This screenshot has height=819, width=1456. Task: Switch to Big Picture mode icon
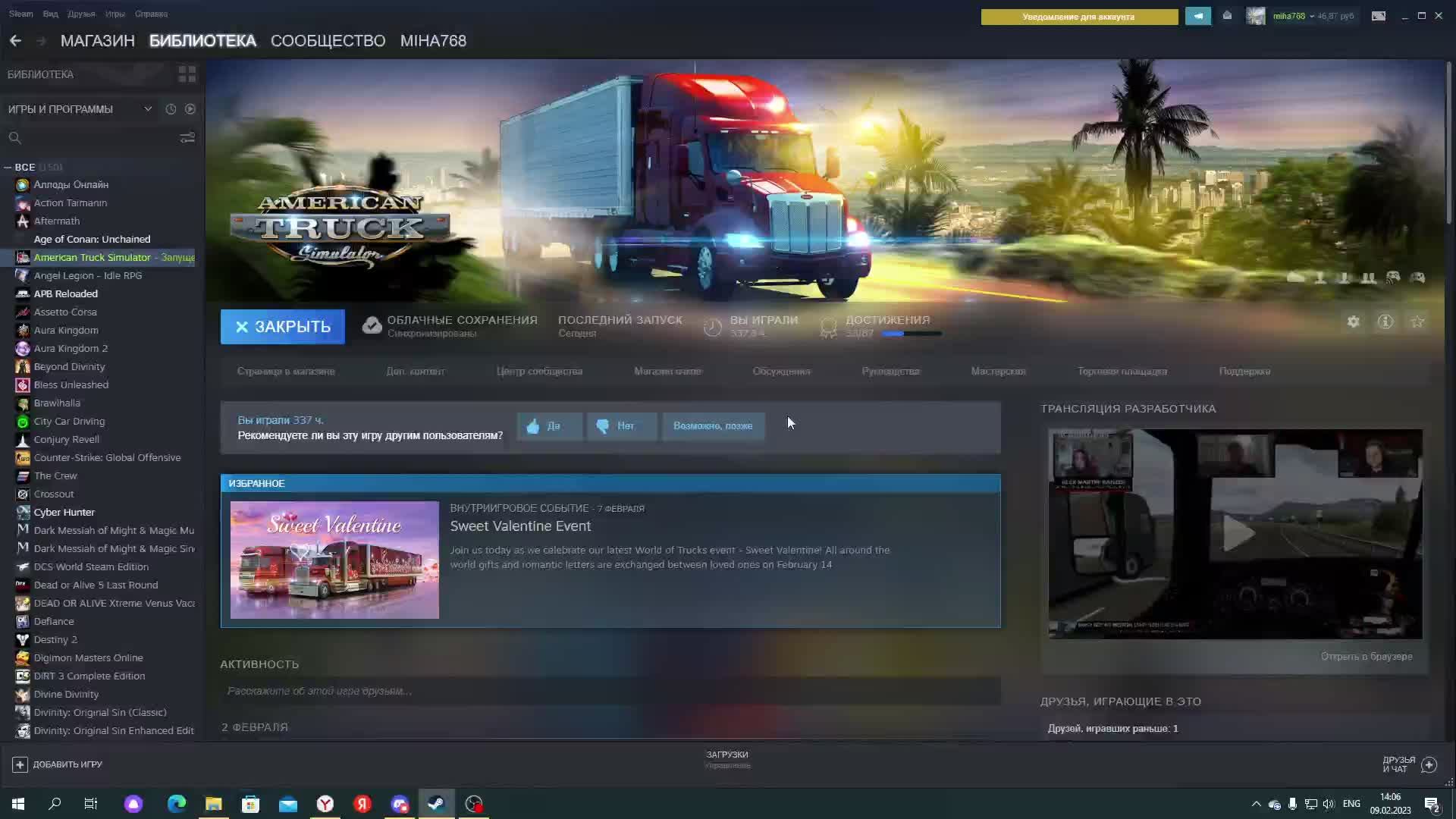(x=1378, y=16)
